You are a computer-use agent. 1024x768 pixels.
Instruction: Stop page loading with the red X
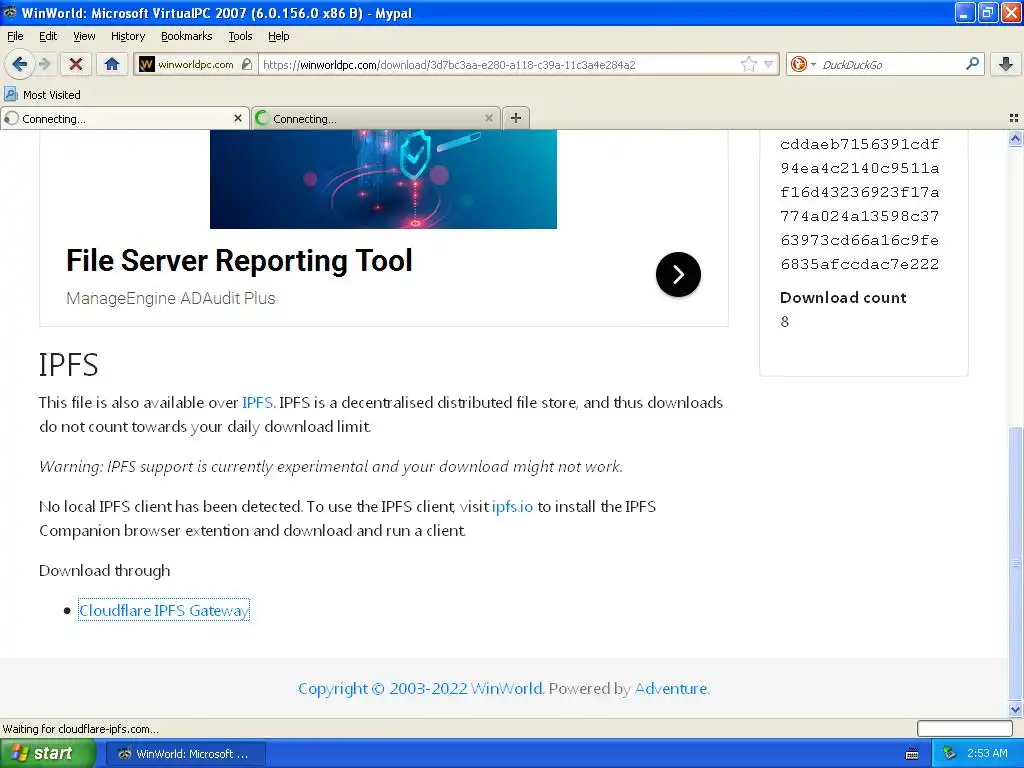[x=76, y=64]
